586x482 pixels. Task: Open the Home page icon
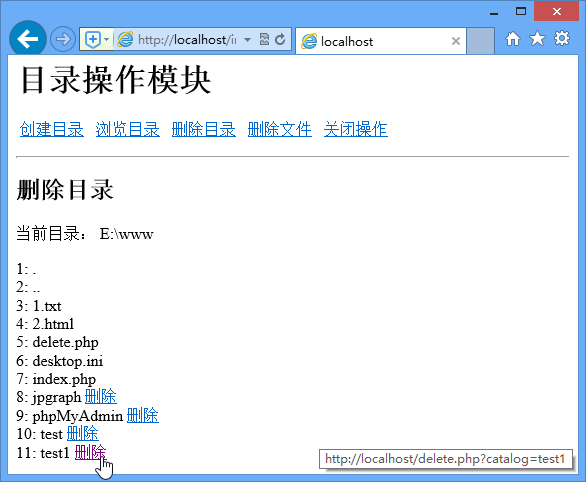click(x=513, y=38)
